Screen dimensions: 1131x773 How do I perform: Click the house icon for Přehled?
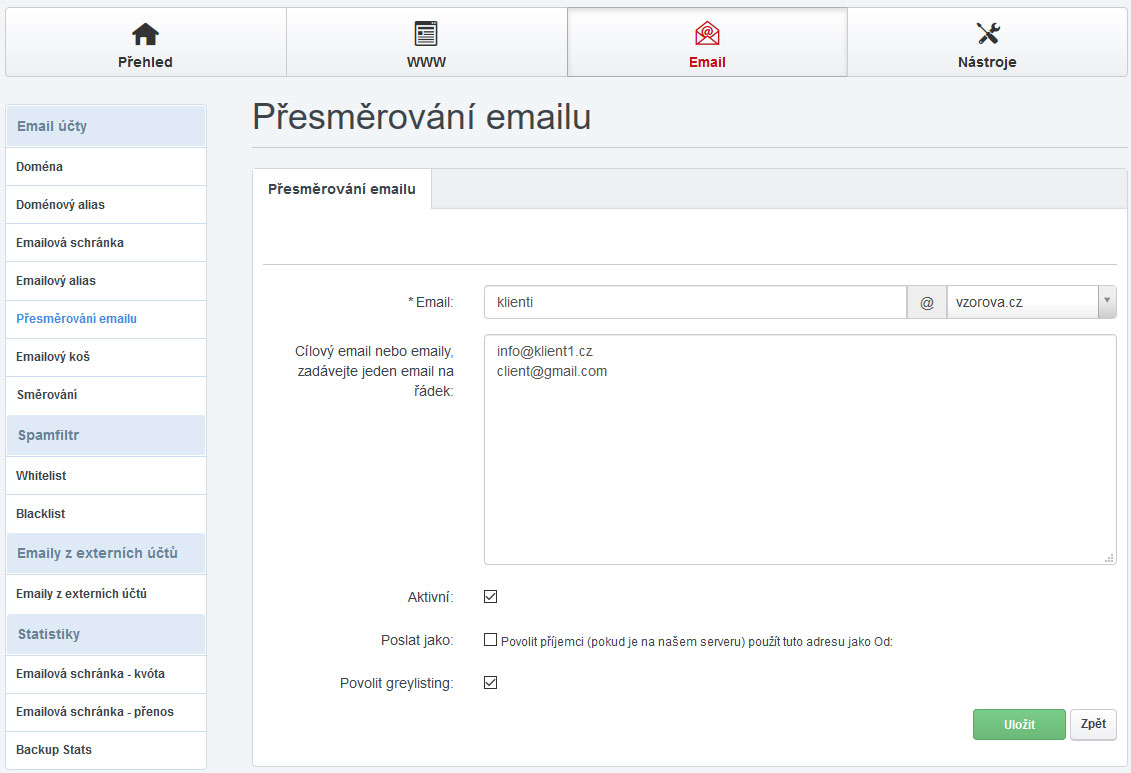coord(145,34)
